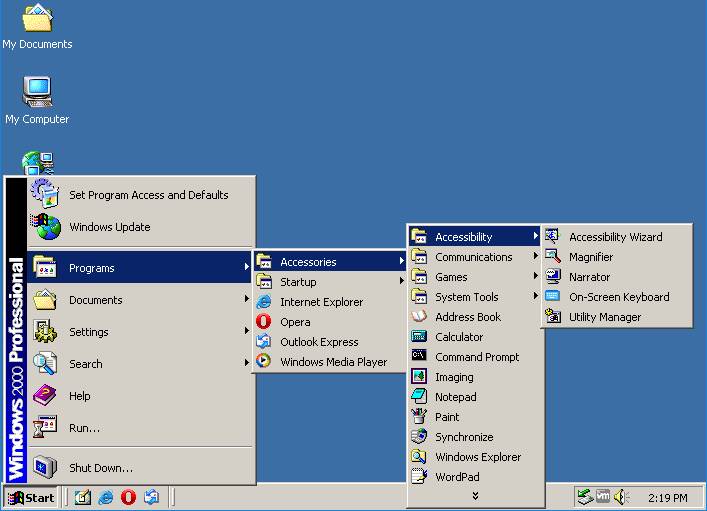This screenshot has width=707, height=511.
Task: Click Run... text in Start menu
Action: pos(84,428)
